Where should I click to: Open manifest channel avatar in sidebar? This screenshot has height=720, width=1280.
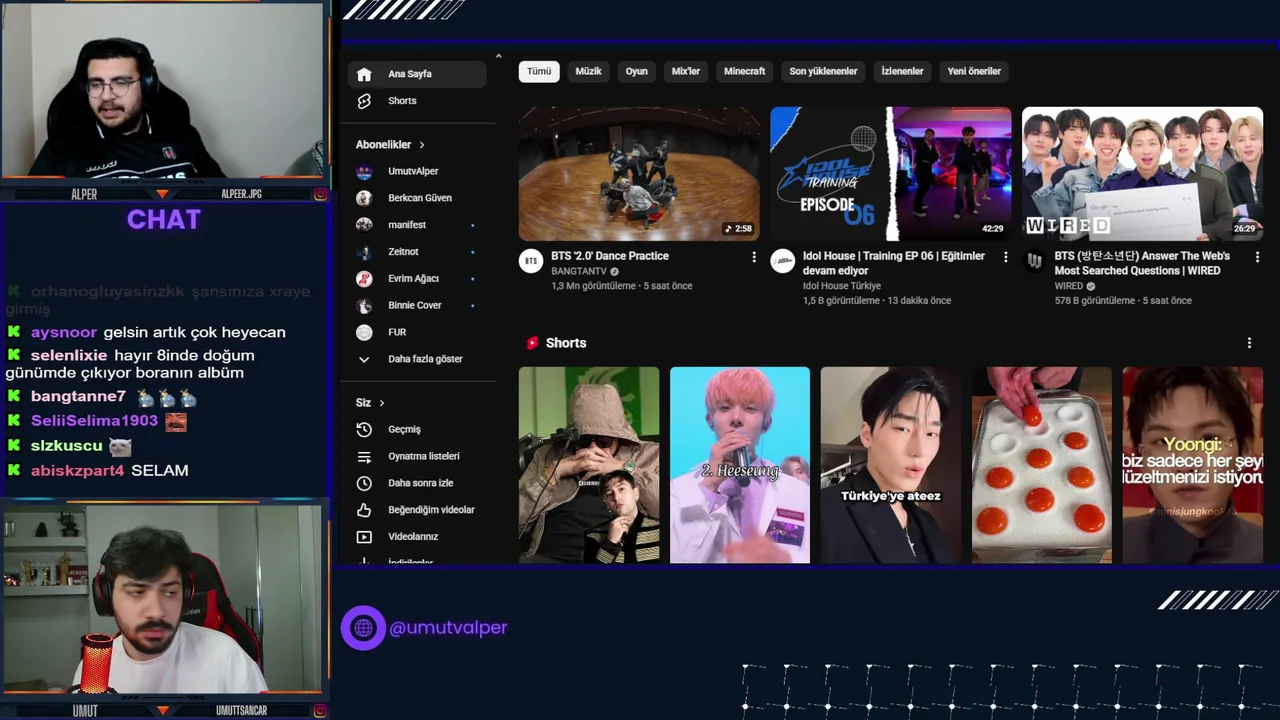[364, 225]
